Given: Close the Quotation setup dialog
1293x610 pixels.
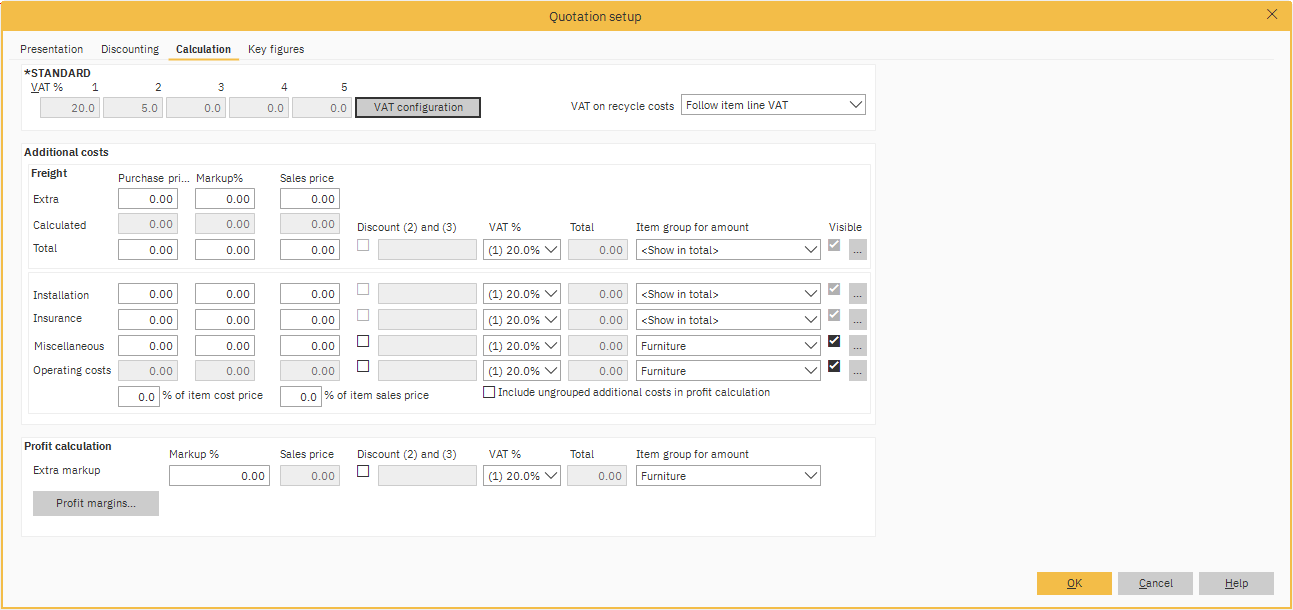Looking at the screenshot, I should [1272, 14].
